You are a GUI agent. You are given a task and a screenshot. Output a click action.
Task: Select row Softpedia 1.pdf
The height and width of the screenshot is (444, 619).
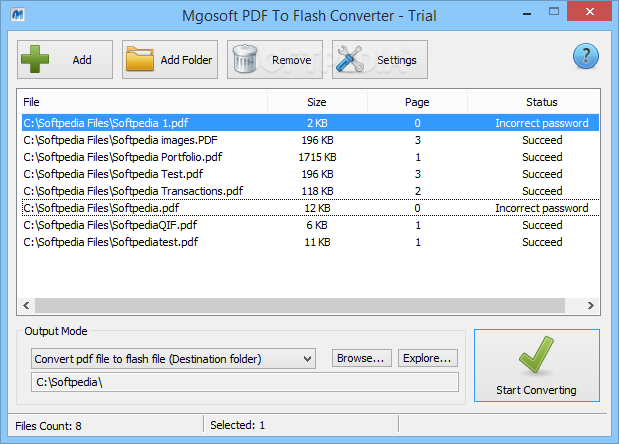pos(310,123)
